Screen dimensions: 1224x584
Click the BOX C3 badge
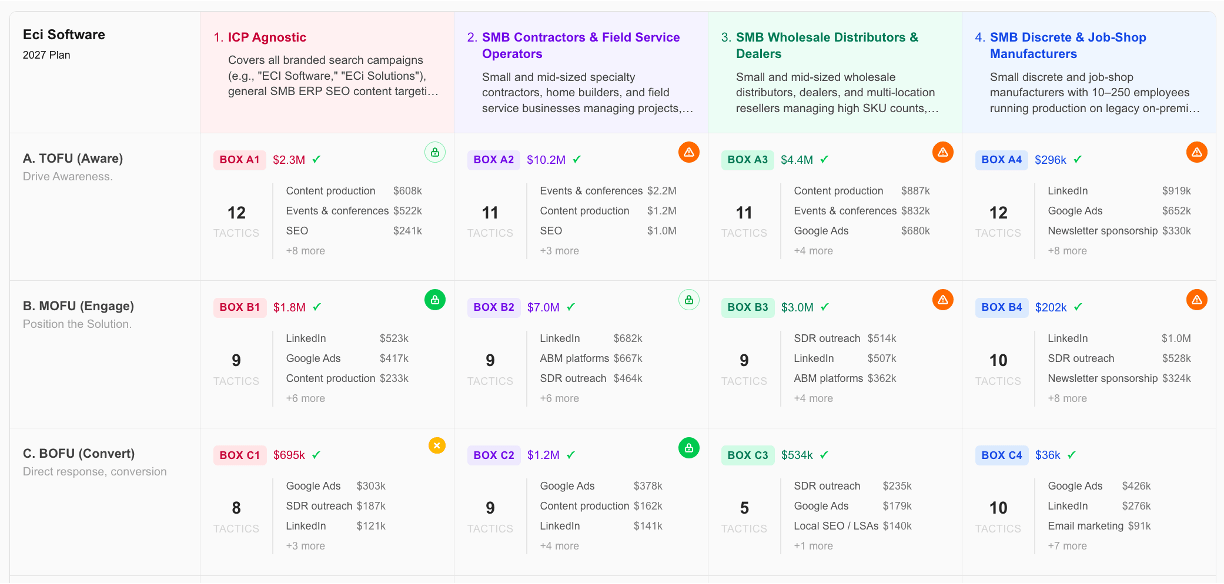[748, 455]
